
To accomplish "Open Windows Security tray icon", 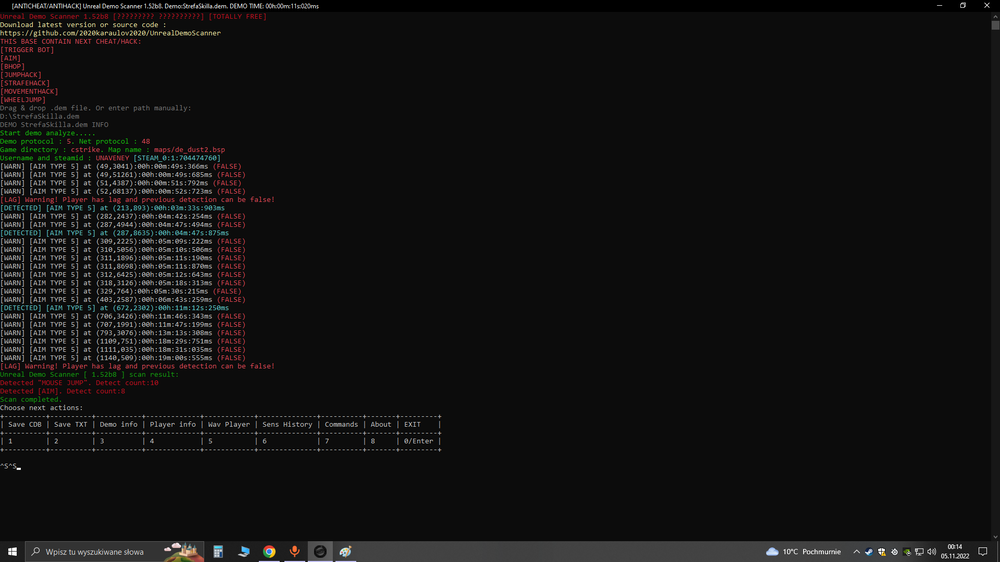I will 881,552.
